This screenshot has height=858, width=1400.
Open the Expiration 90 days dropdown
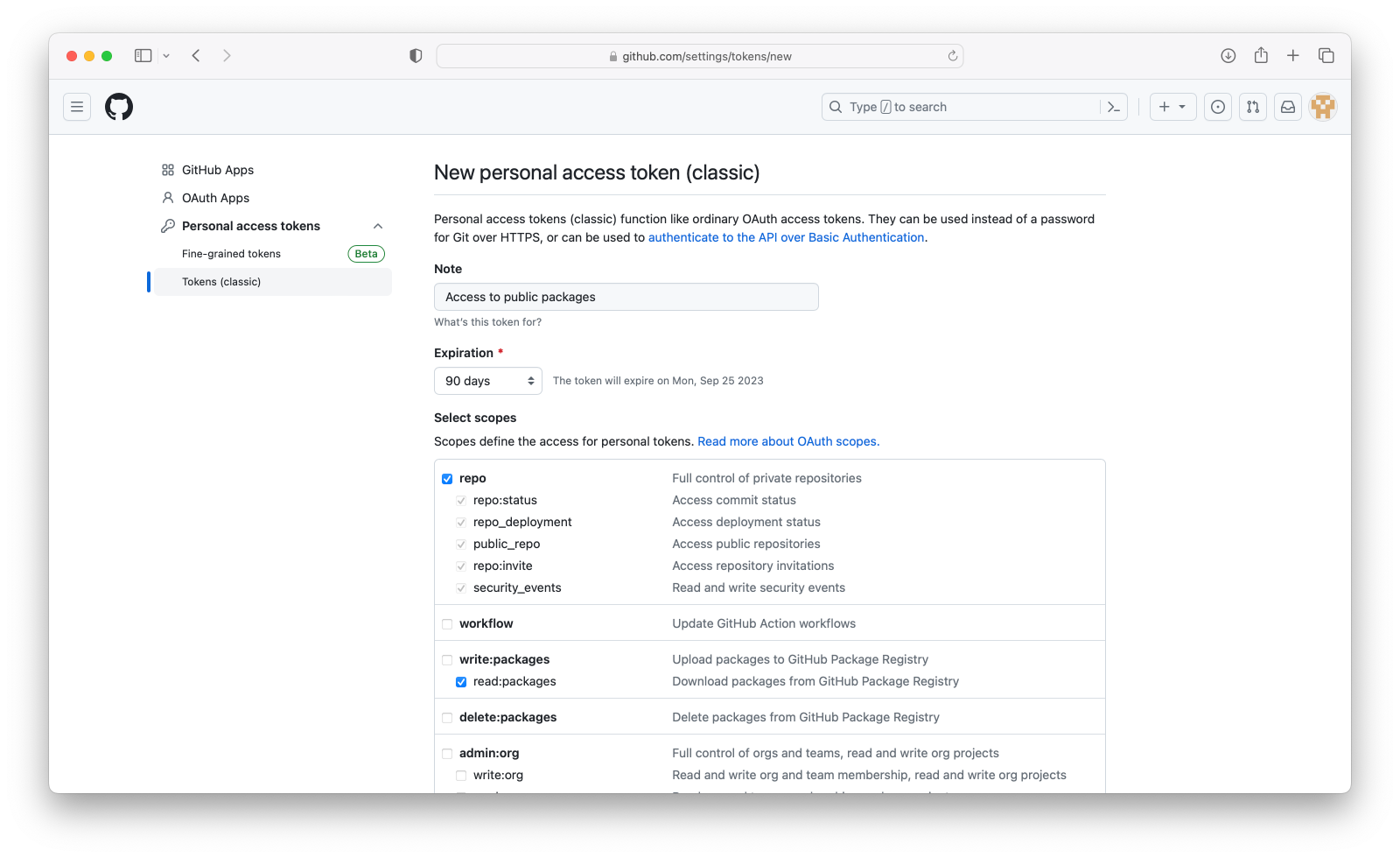488,381
